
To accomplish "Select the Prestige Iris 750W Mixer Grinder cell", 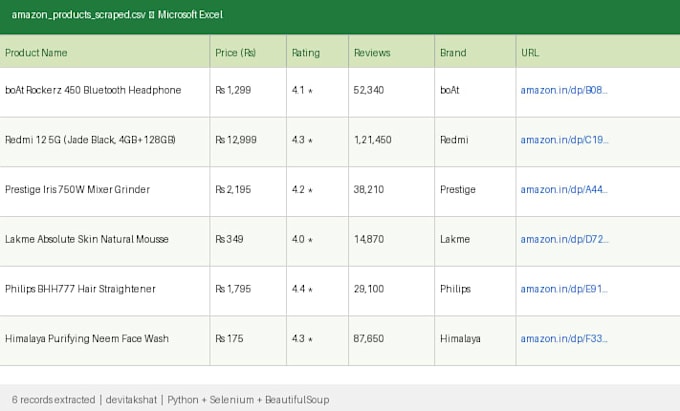I will click(x=105, y=192).
